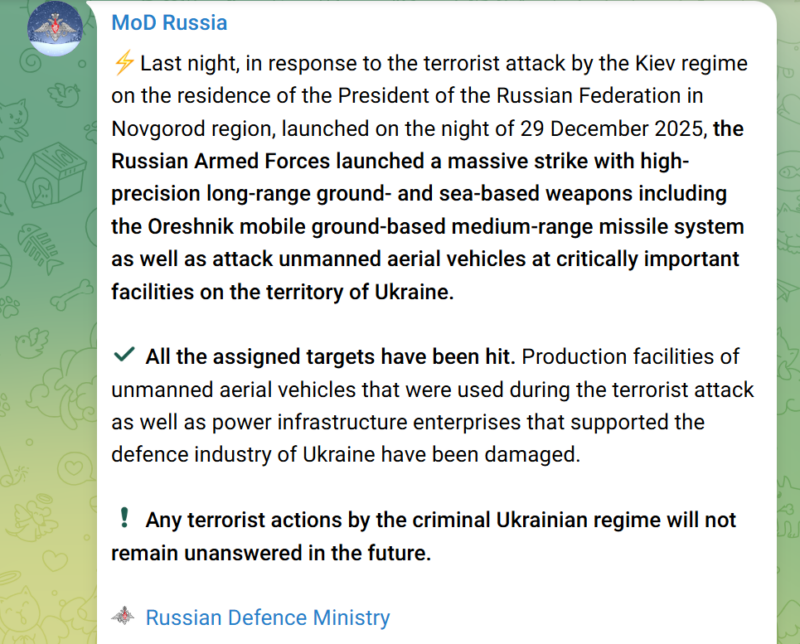Click the green check mark emoji

click(125, 356)
